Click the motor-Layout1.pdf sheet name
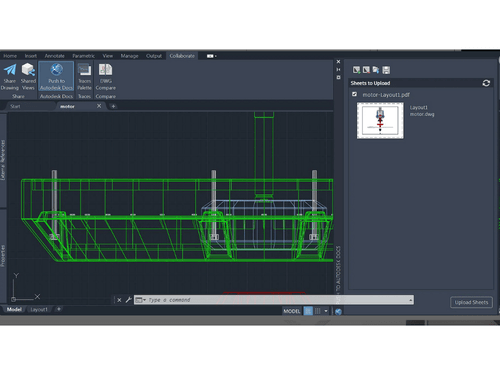 pos(386,95)
